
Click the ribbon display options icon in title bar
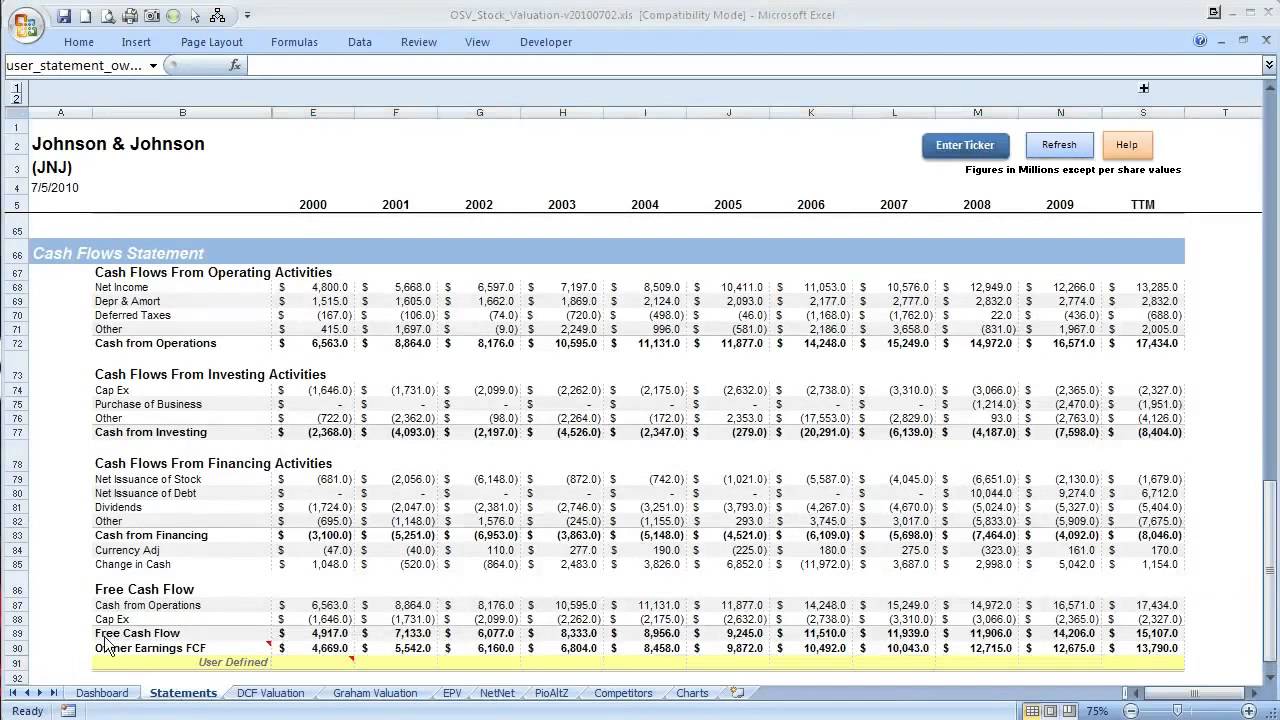[x=1214, y=13]
